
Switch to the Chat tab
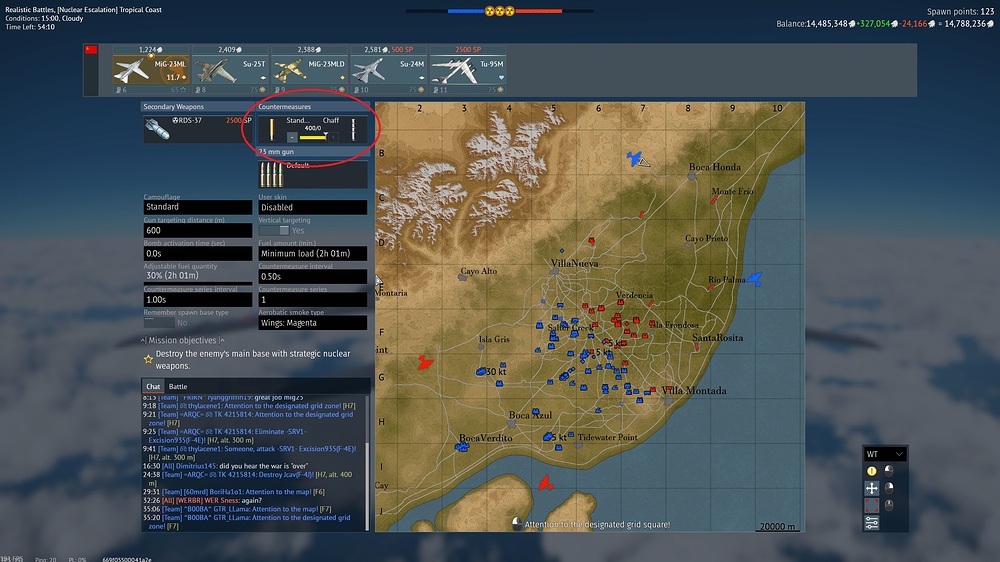point(154,386)
